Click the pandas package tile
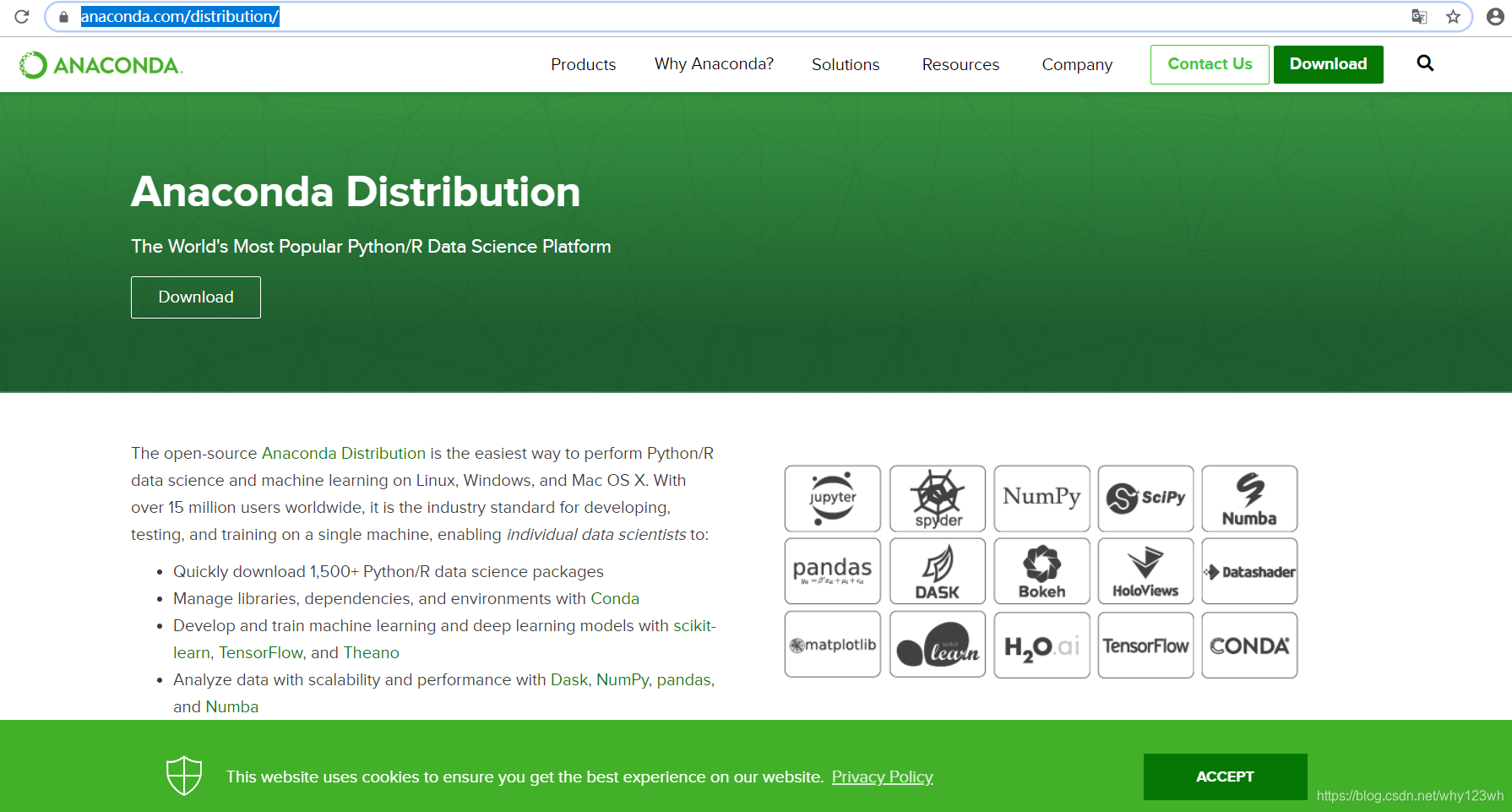1512x812 pixels. click(x=833, y=571)
